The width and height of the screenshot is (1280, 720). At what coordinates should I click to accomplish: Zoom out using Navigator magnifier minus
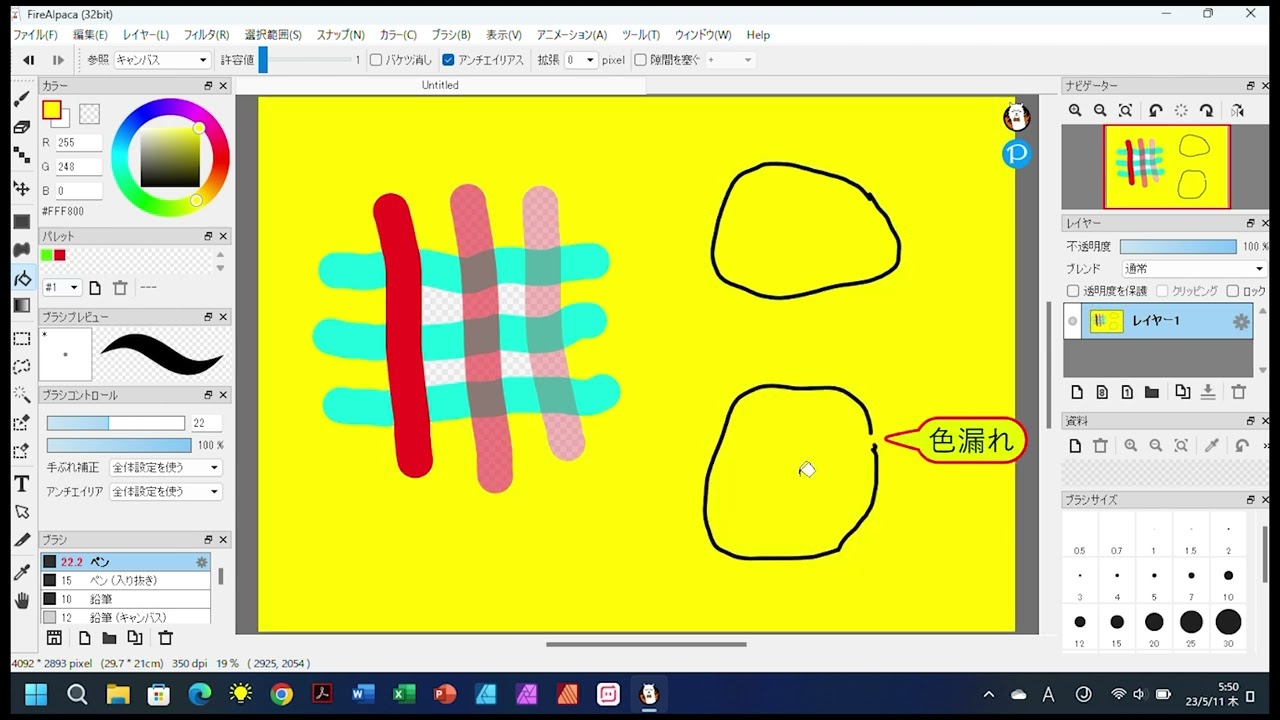coord(1100,111)
